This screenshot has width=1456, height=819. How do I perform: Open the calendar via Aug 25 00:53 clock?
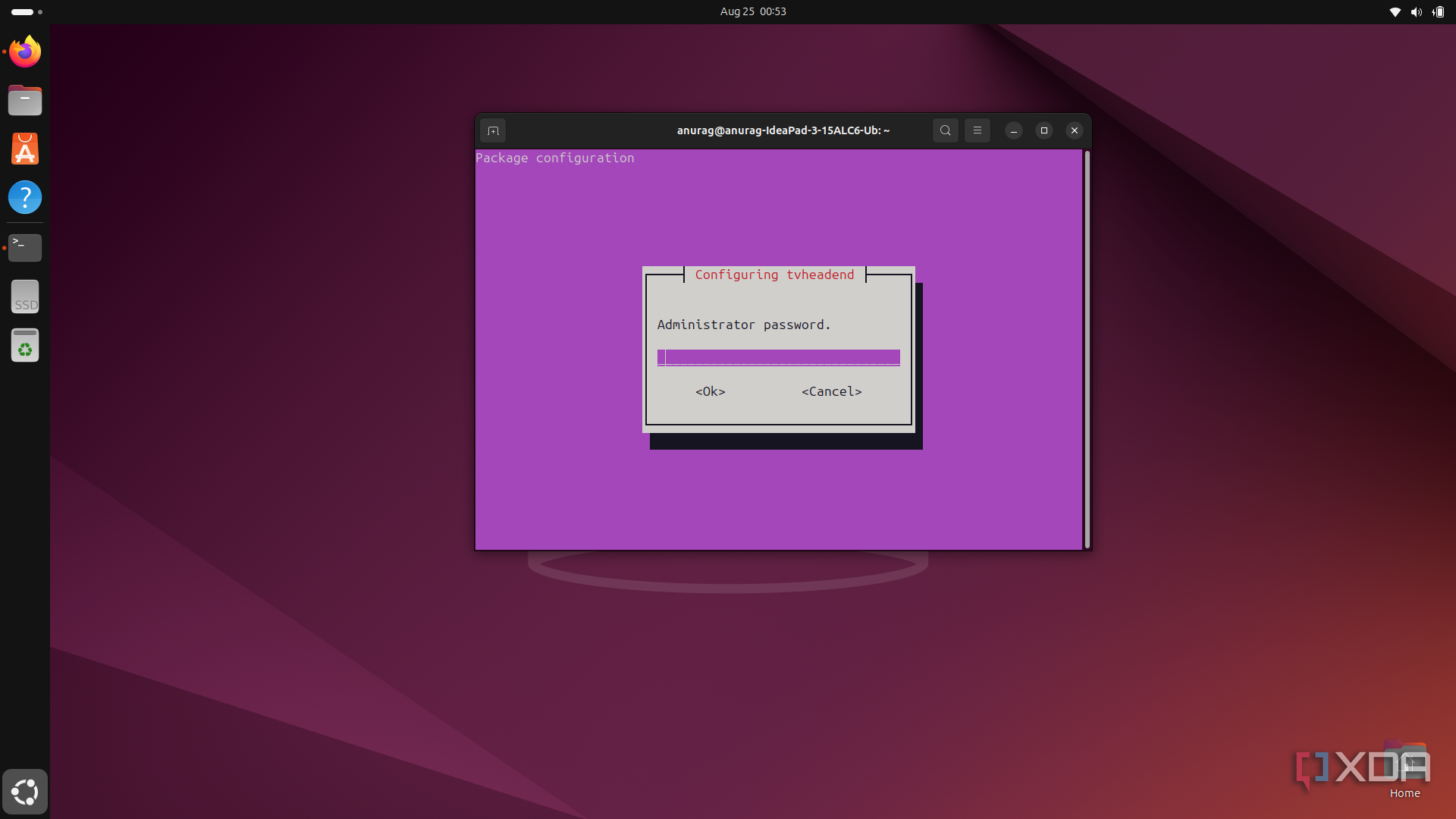point(753,11)
